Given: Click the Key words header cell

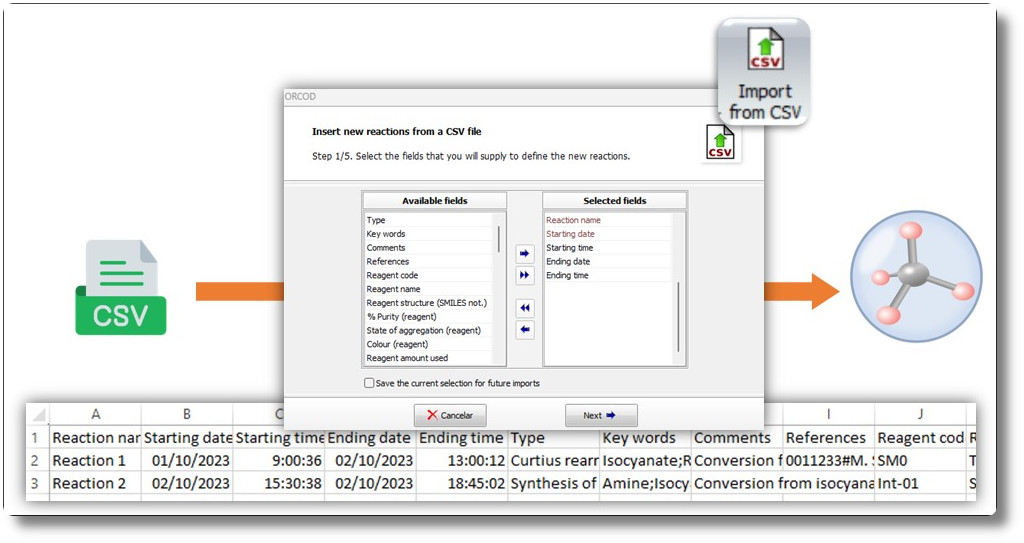Looking at the screenshot, I should coord(645,438).
